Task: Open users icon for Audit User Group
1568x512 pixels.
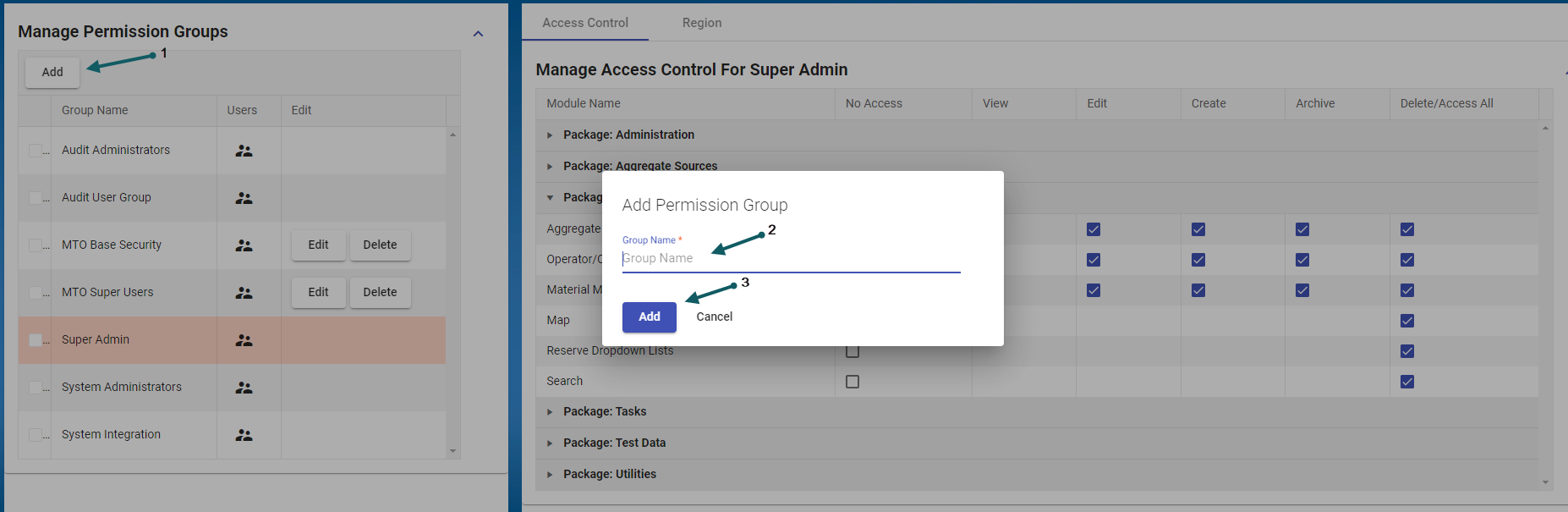Action: click(244, 198)
